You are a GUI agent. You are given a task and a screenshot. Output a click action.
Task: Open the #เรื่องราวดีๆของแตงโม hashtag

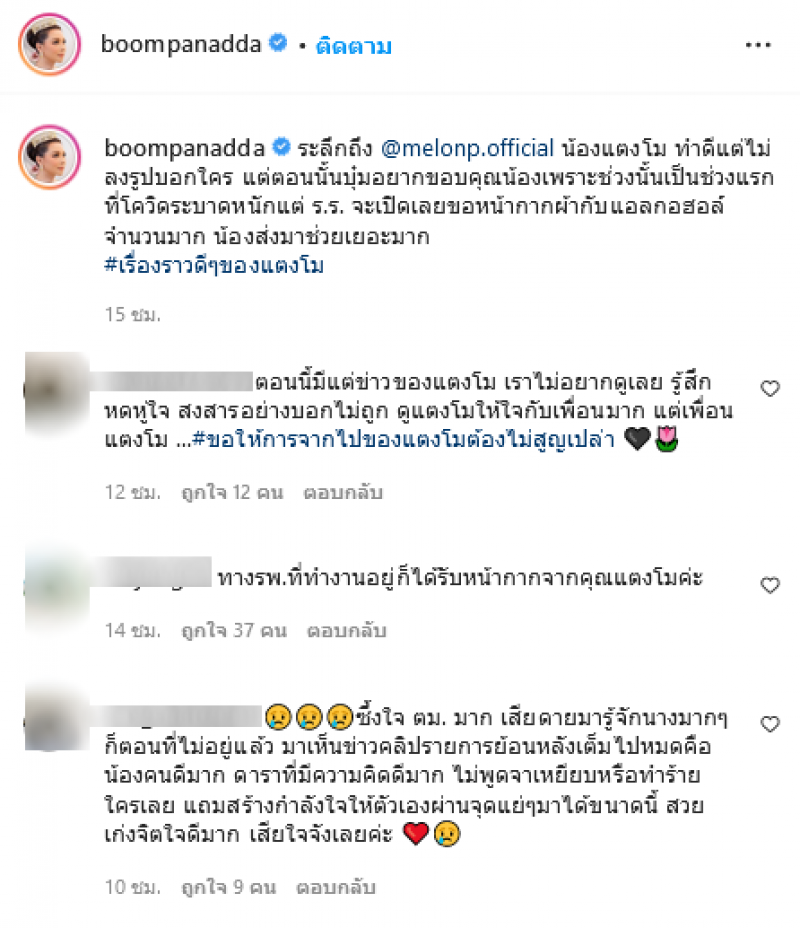214,266
